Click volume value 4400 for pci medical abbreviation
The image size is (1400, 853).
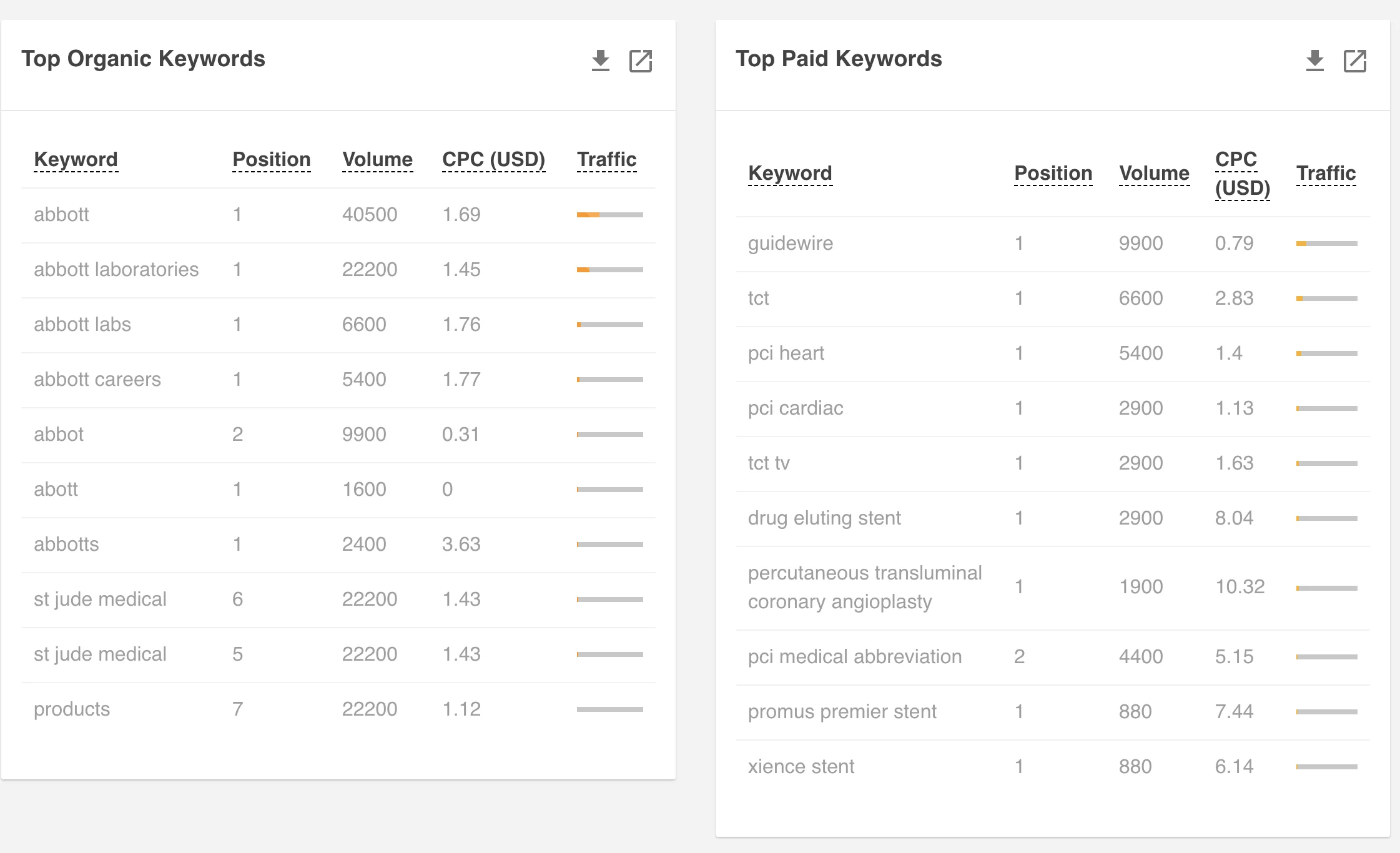coord(1141,657)
